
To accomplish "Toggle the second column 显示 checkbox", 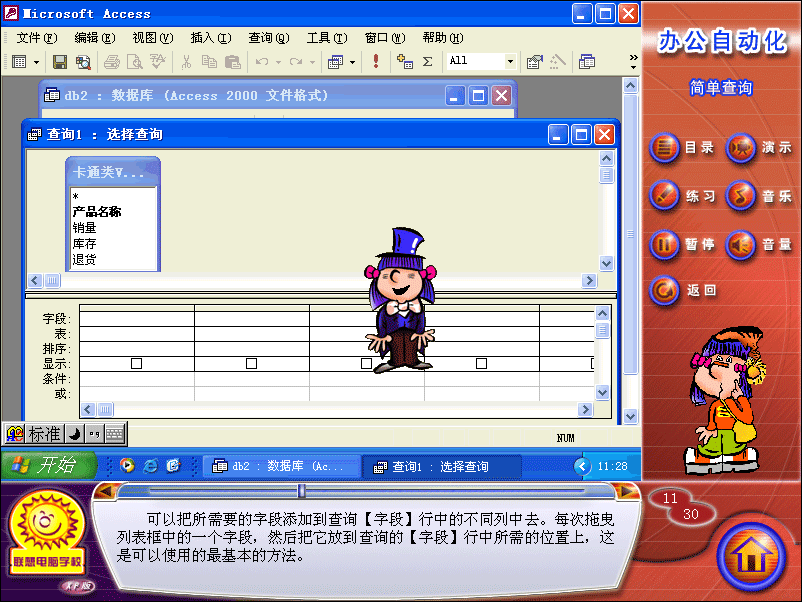I will click(x=252, y=364).
